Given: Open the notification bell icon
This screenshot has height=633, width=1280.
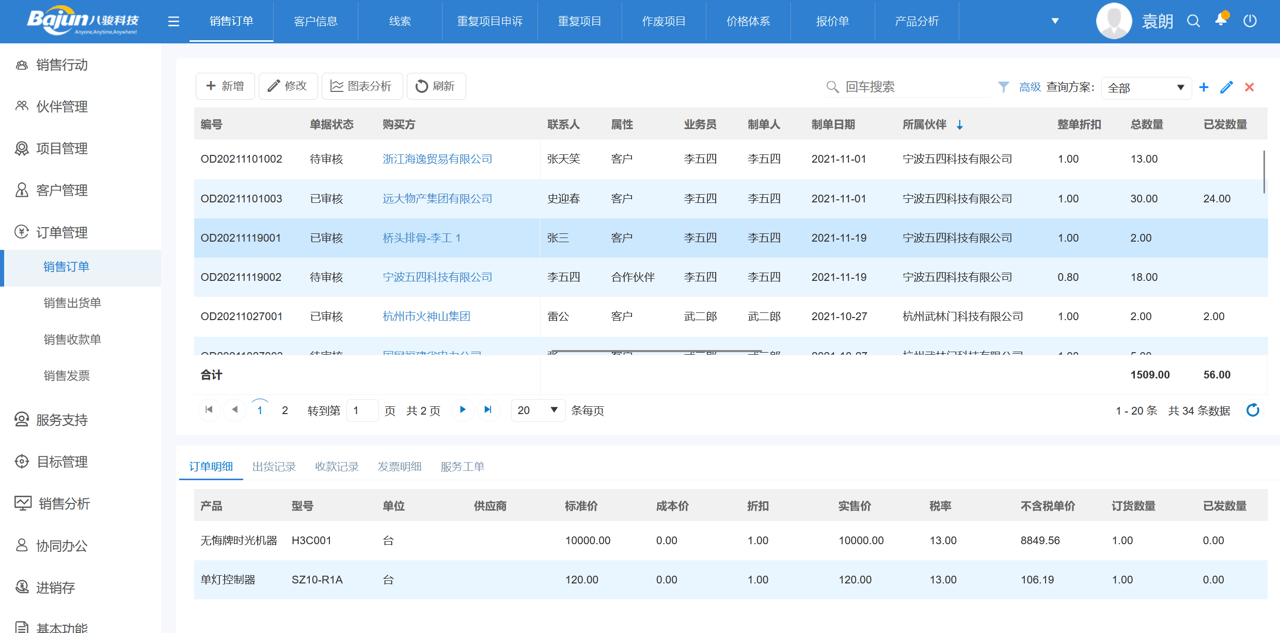Looking at the screenshot, I should (1221, 20).
